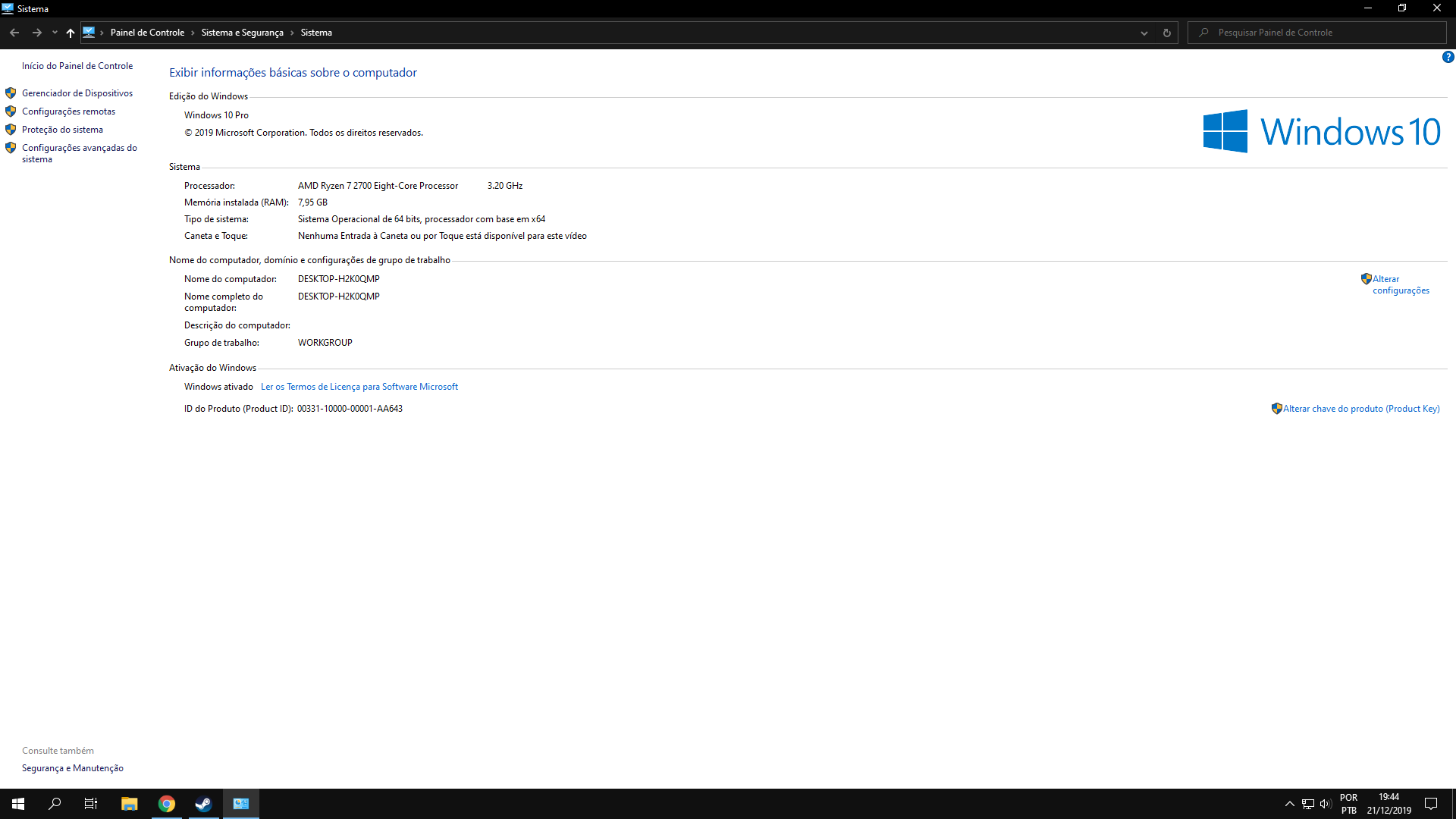Select Painel de Controle breadcrumb

147,33
